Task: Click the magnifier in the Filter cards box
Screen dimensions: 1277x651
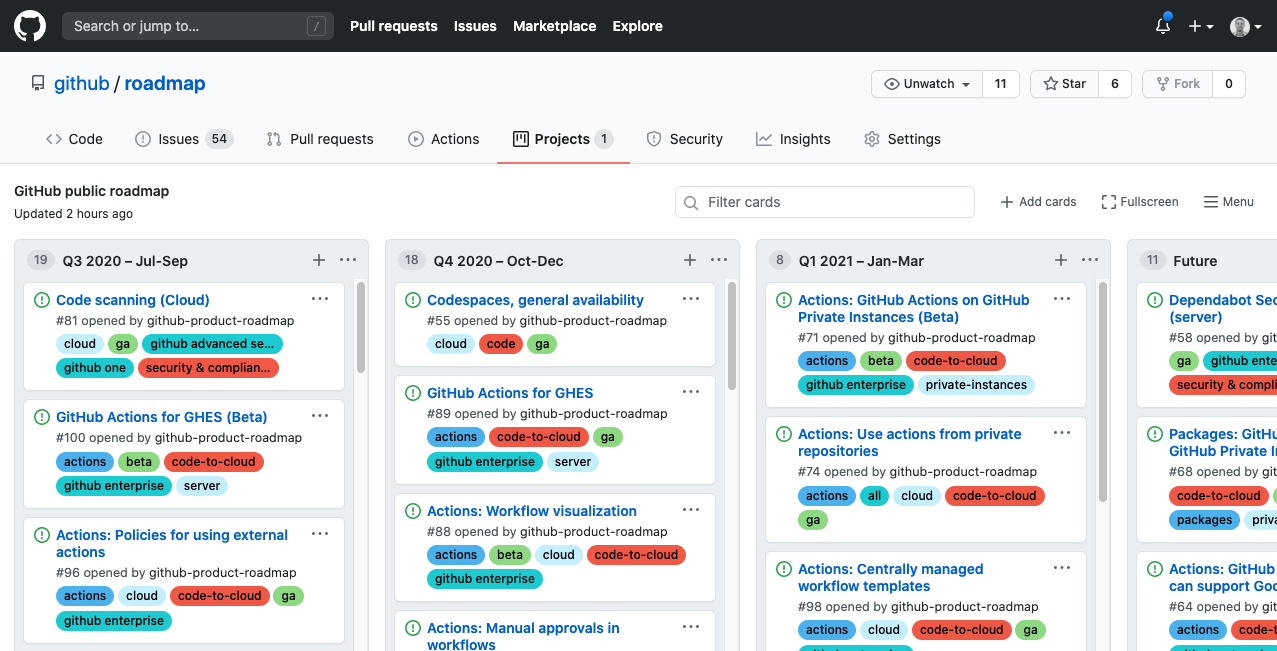Action: [x=691, y=202]
